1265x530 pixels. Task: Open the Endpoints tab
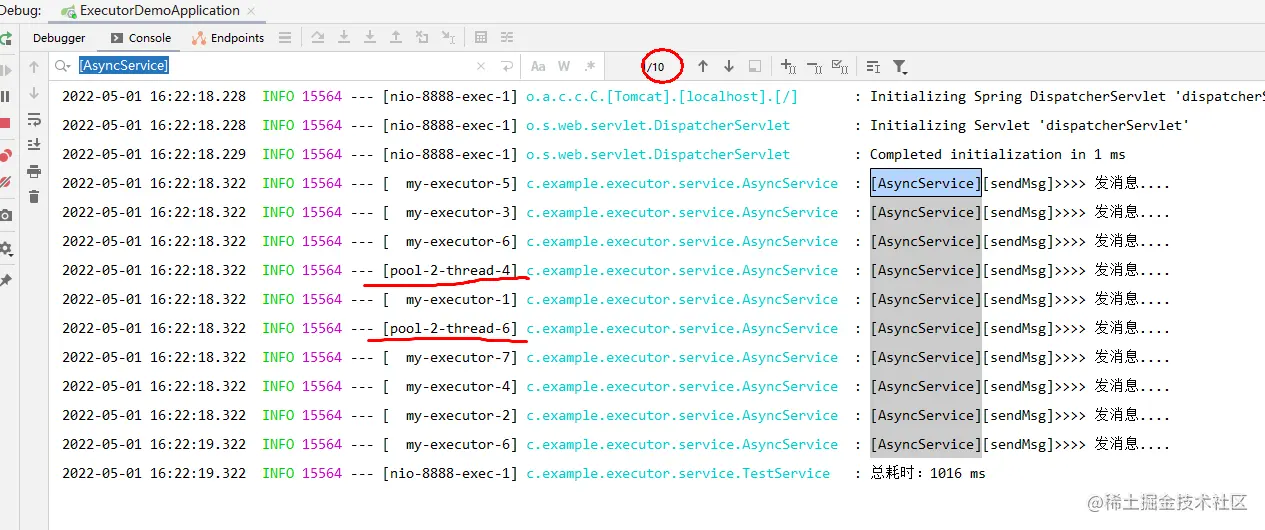[228, 38]
